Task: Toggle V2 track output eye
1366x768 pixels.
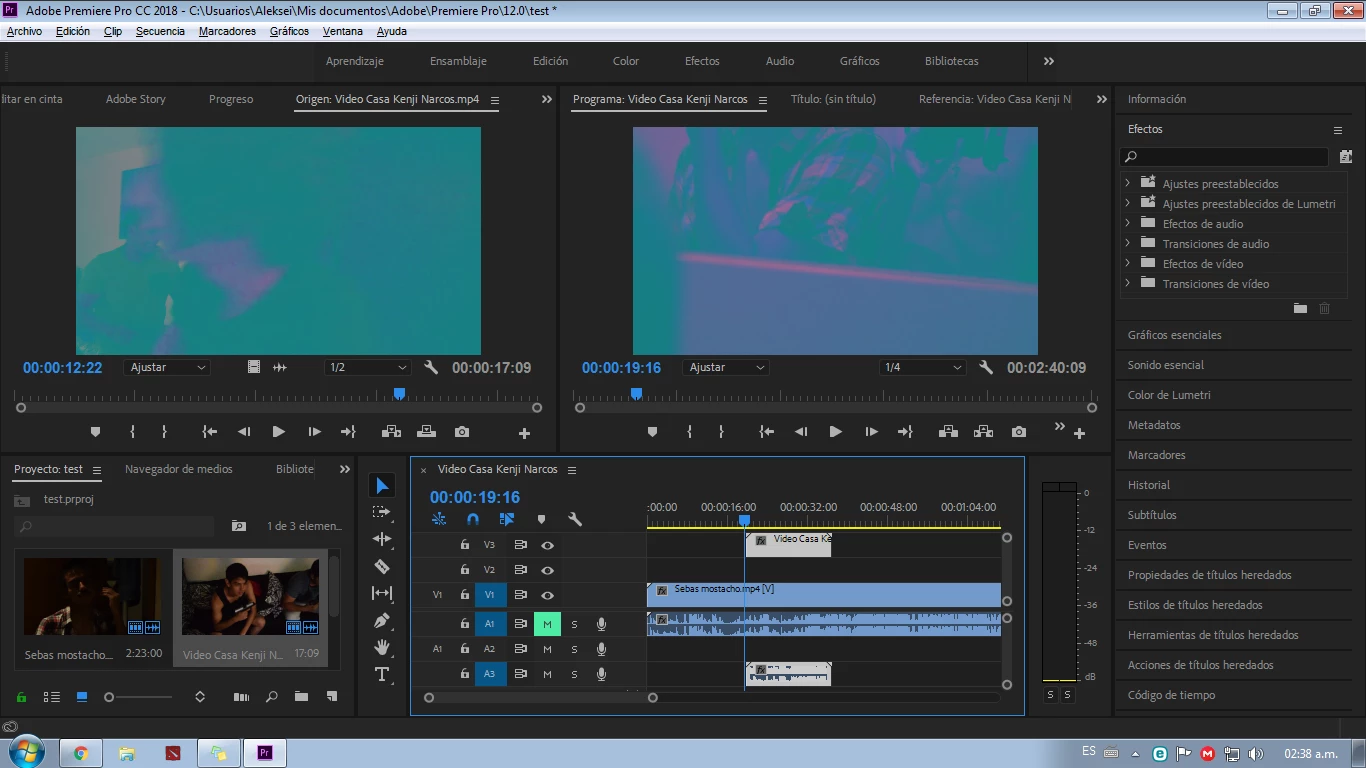Action: [547, 570]
